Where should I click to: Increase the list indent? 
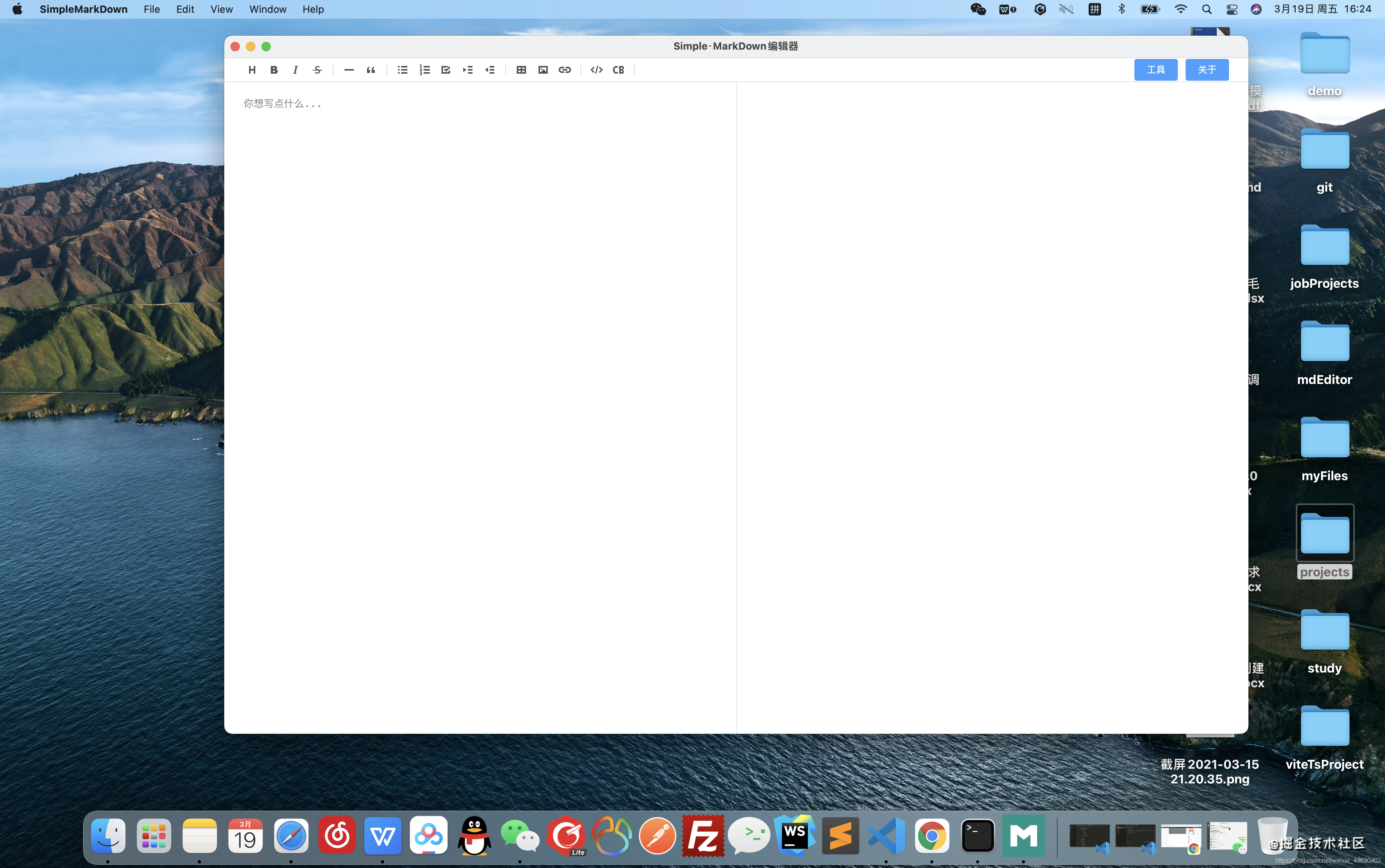pyautogui.click(x=467, y=70)
